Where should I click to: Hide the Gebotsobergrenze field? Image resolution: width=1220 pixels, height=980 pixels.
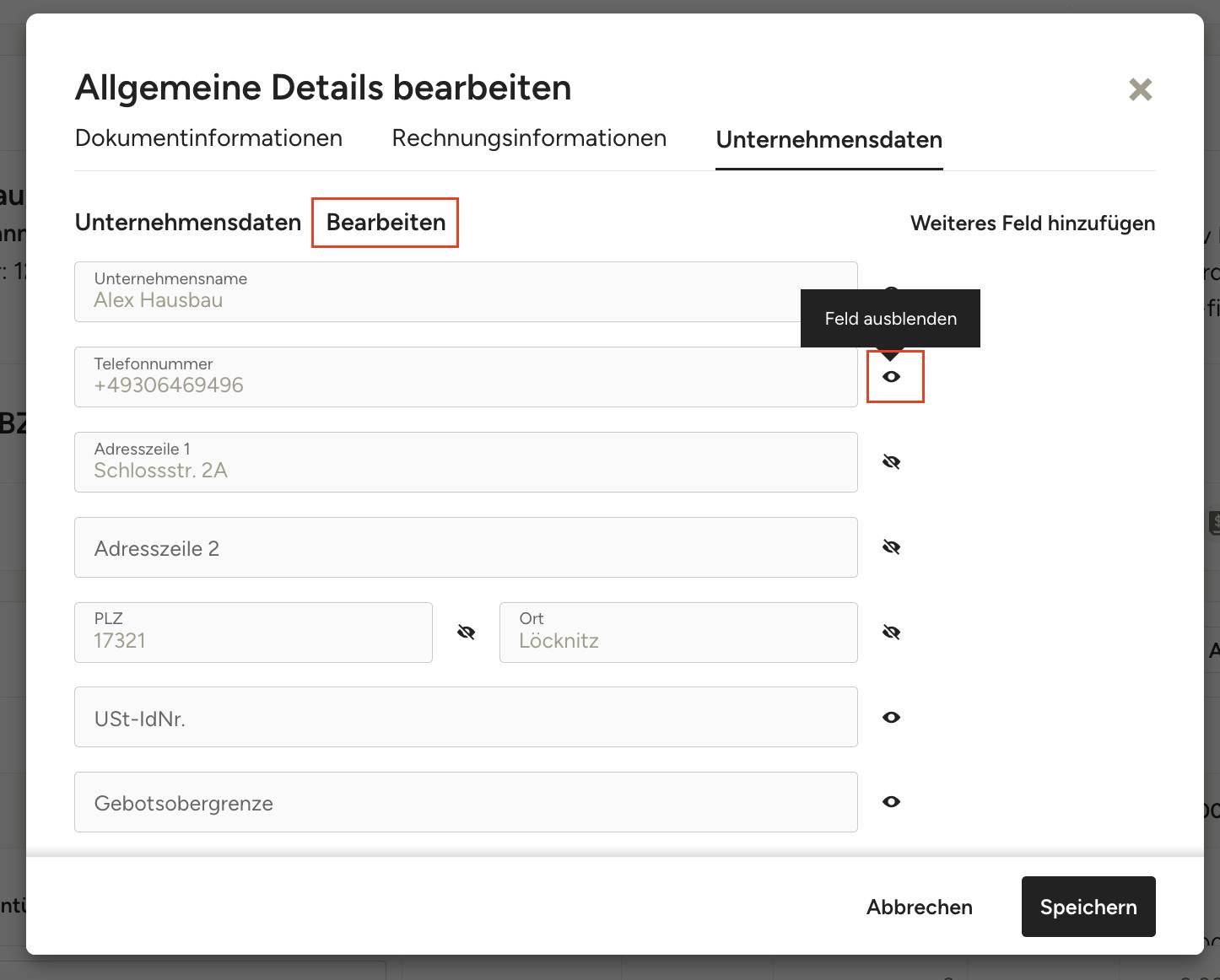point(891,802)
